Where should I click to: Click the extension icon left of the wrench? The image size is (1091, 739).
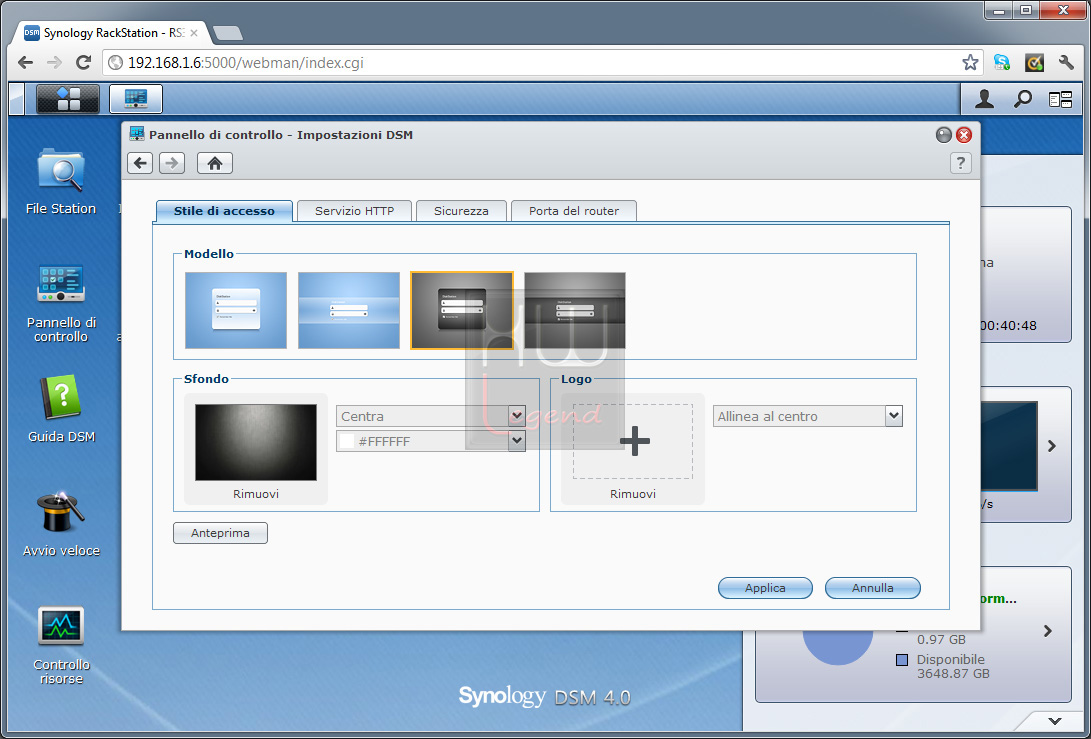[x=1034, y=63]
